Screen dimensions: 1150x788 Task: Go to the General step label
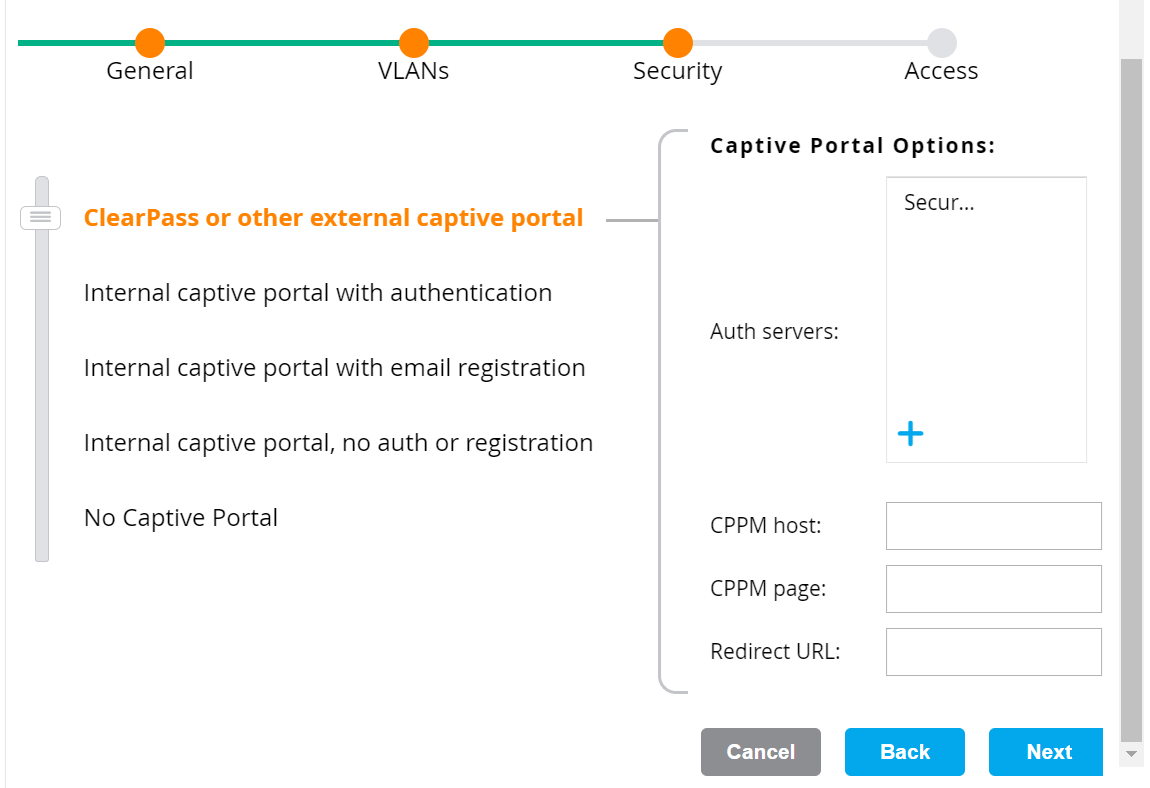click(x=150, y=72)
